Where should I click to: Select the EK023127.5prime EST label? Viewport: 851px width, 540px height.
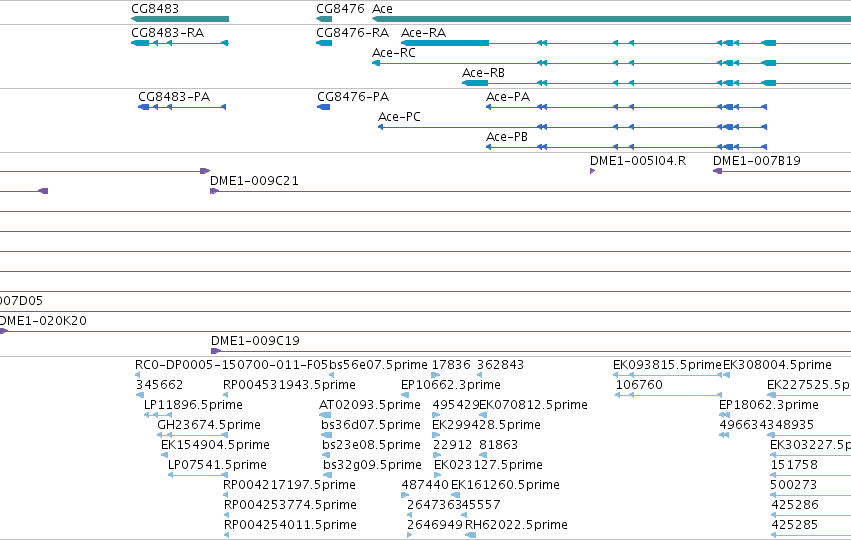click(x=488, y=465)
